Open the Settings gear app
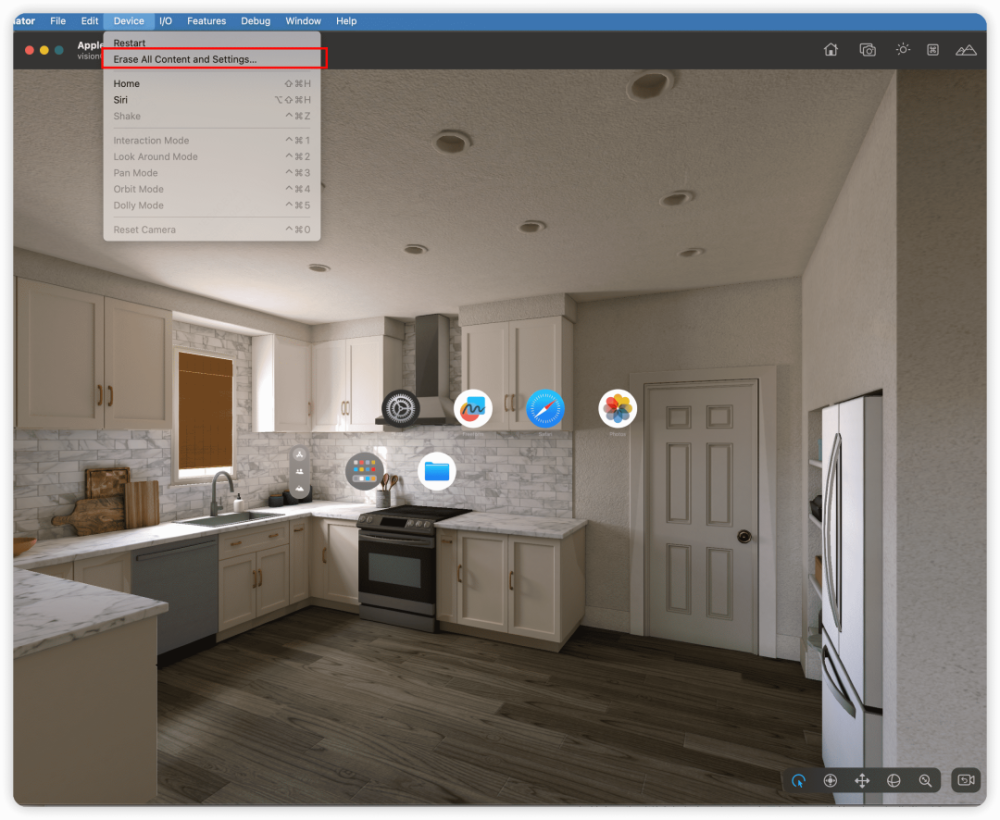1000x820 pixels. click(x=401, y=408)
